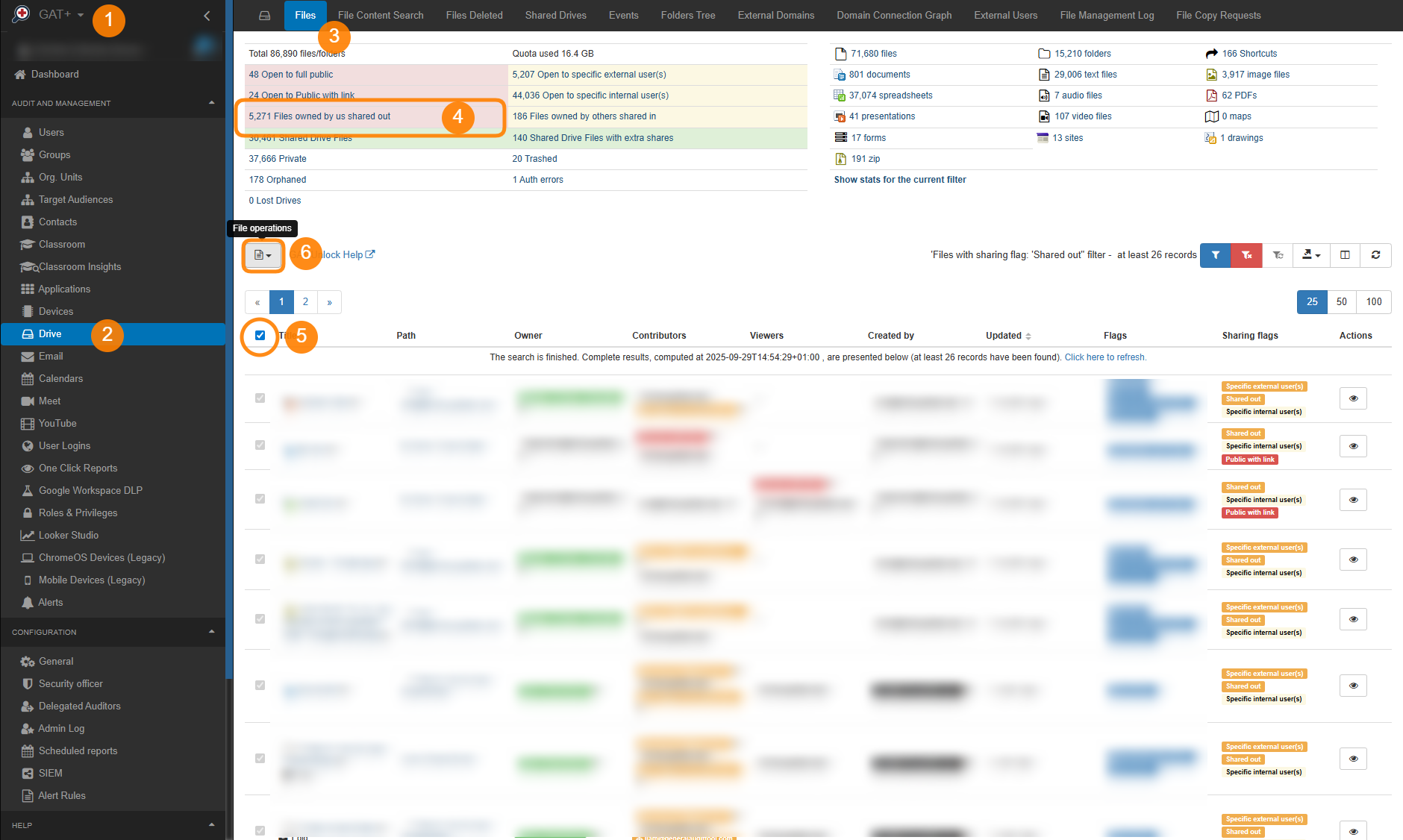Clear the filter using red funnel icon
Screen dimensions: 1403x840
pyautogui.click(x=1246, y=255)
